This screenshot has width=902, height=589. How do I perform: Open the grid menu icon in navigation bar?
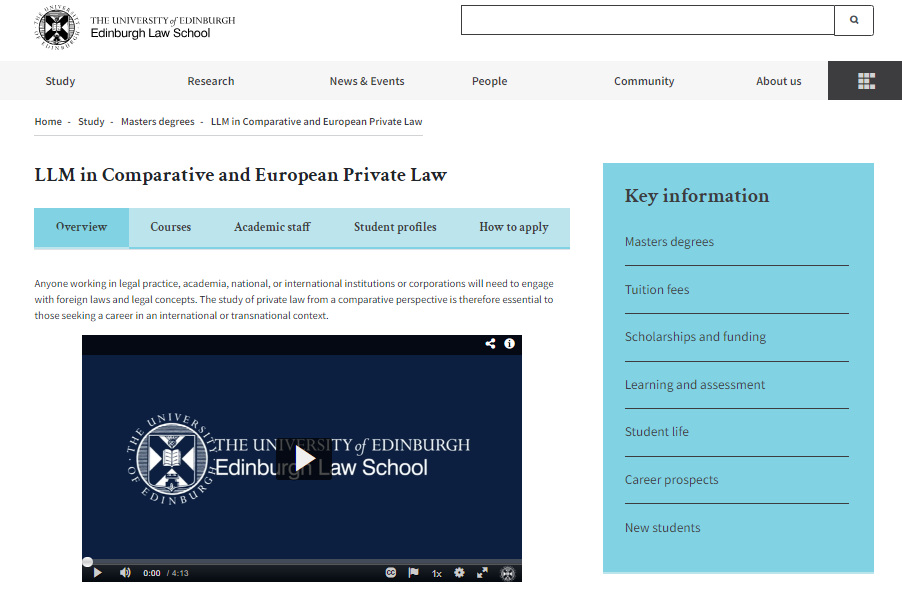866,81
